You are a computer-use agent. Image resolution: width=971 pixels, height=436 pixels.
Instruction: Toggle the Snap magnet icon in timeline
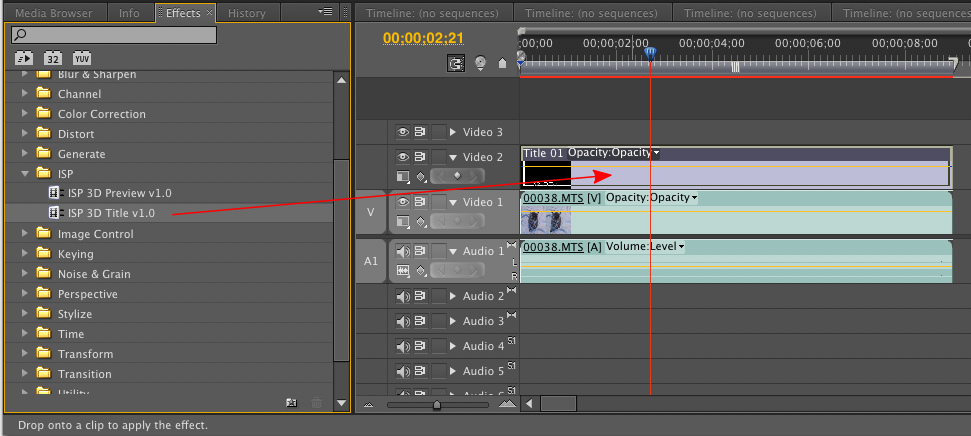coord(456,63)
